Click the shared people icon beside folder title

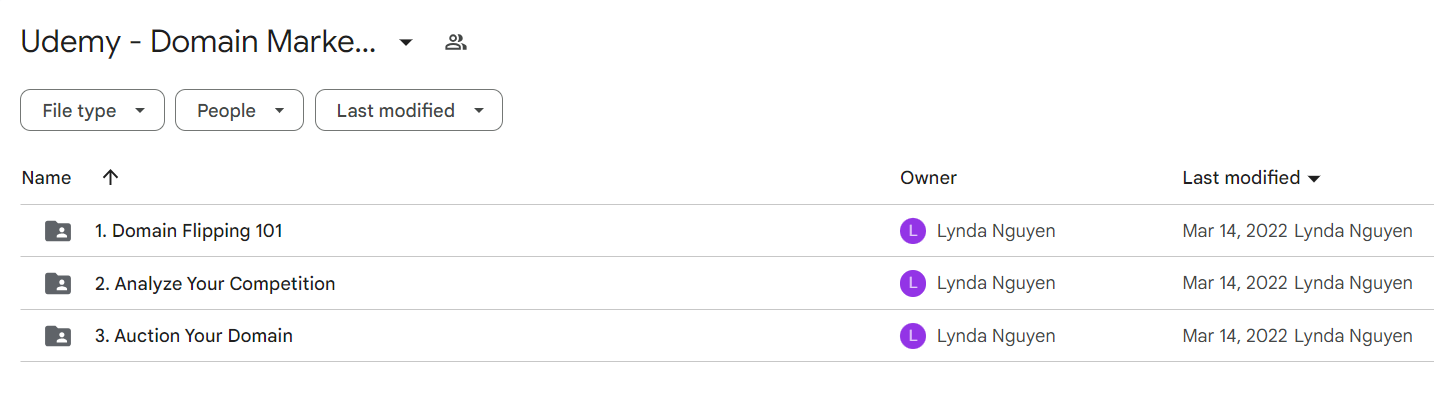pyautogui.click(x=456, y=42)
